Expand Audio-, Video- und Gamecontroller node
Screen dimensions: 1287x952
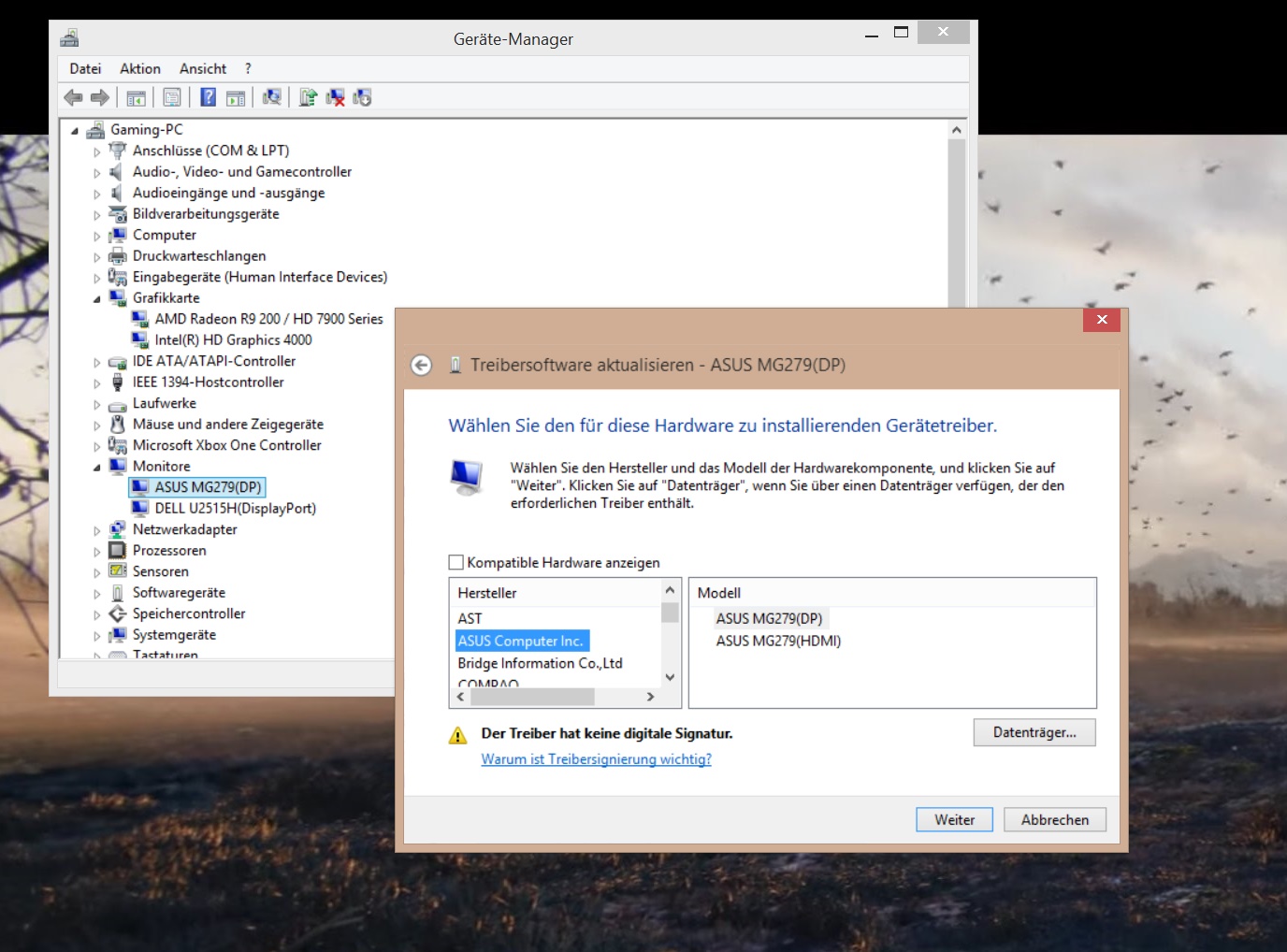click(x=96, y=172)
